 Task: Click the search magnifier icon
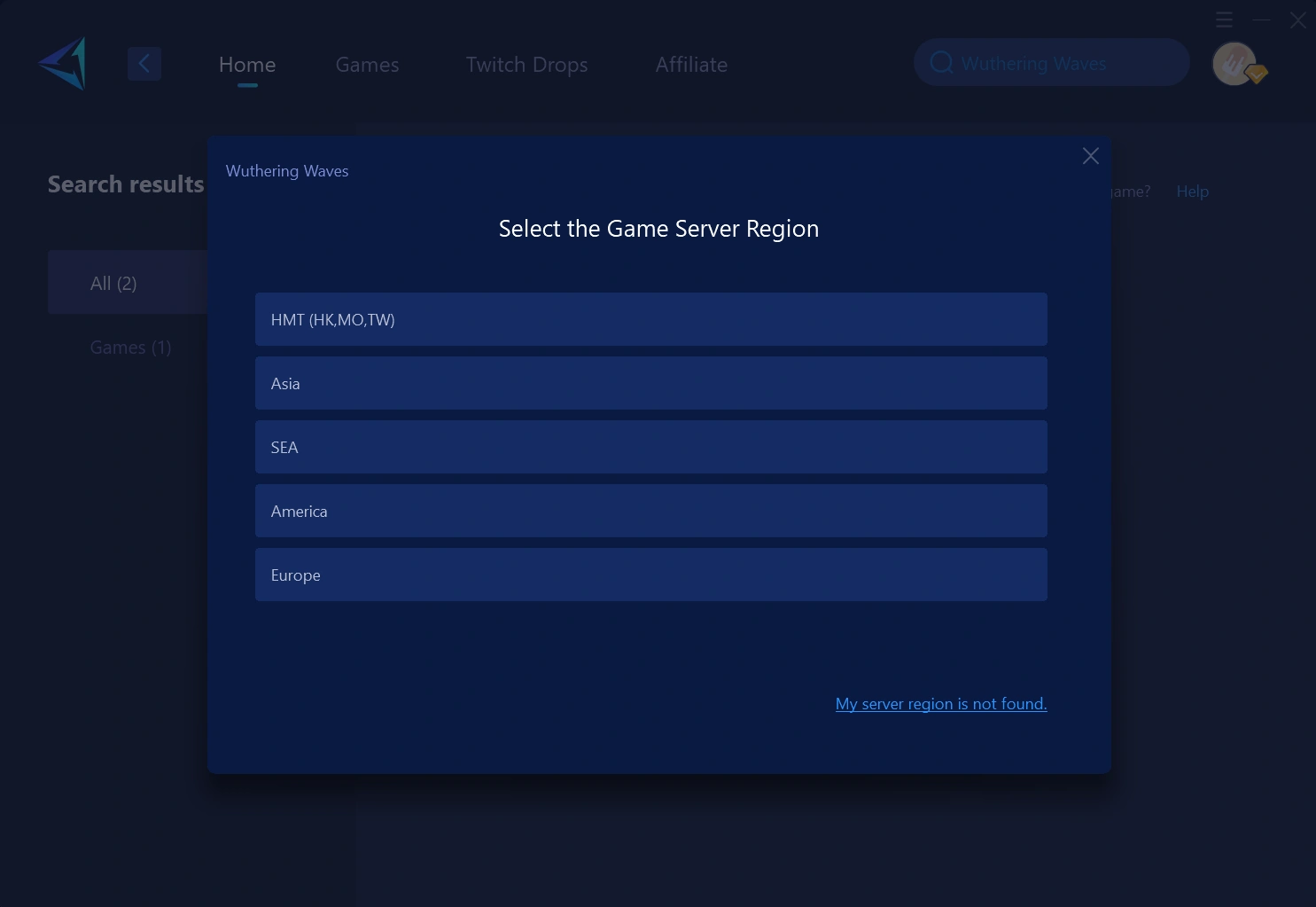(x=941, y=62)
